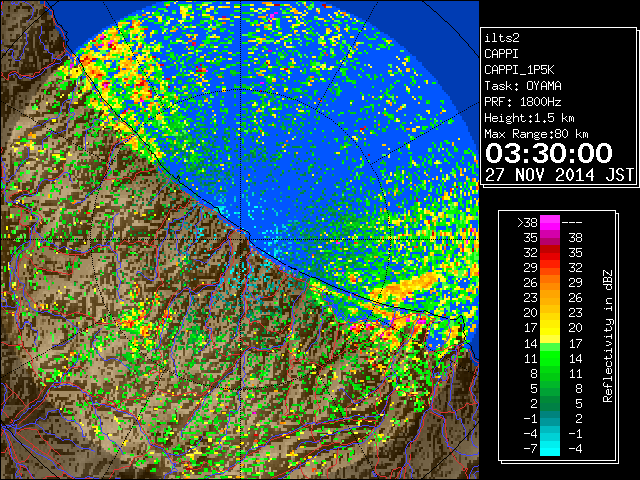Viewport: 640px width, 480px height.
Task: Click the 'Height:1.5 km' line
Action: (x=529, y=118)
